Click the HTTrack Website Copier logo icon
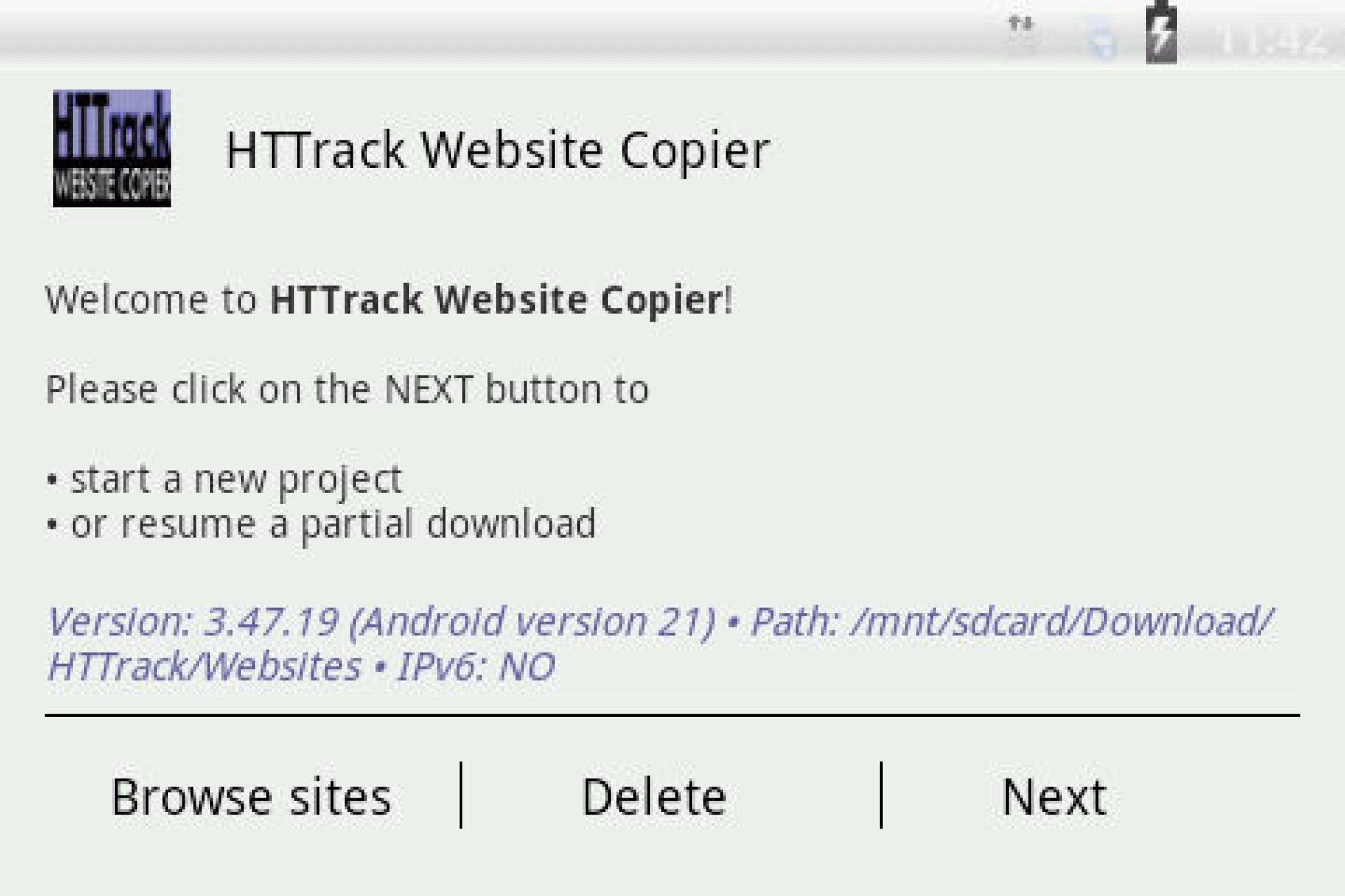Image resolution: width=1345 pixels, height=896 pixels. click(x=112, y=148)
